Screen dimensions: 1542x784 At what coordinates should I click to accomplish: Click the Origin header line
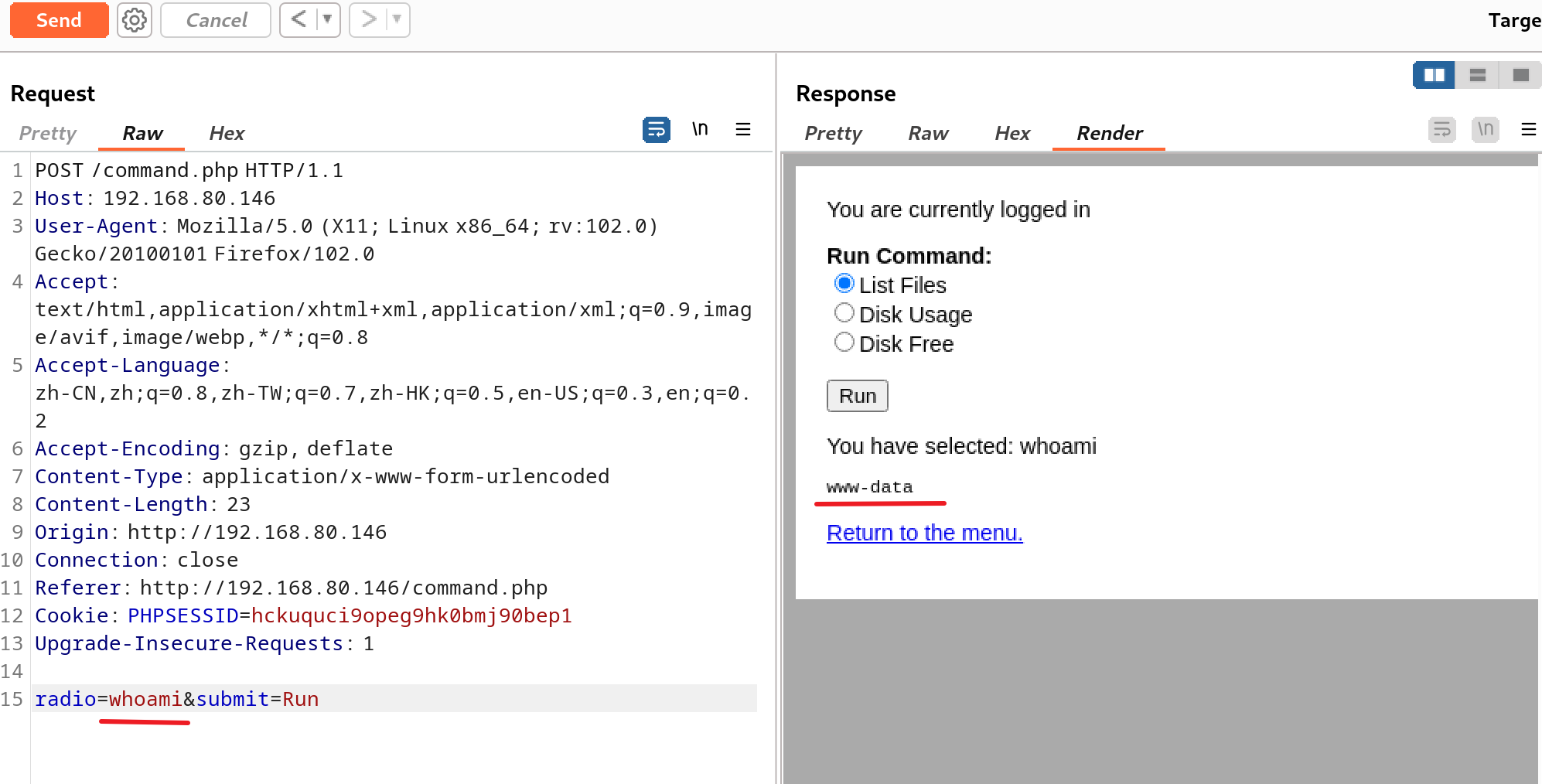(x=211, y=532)
